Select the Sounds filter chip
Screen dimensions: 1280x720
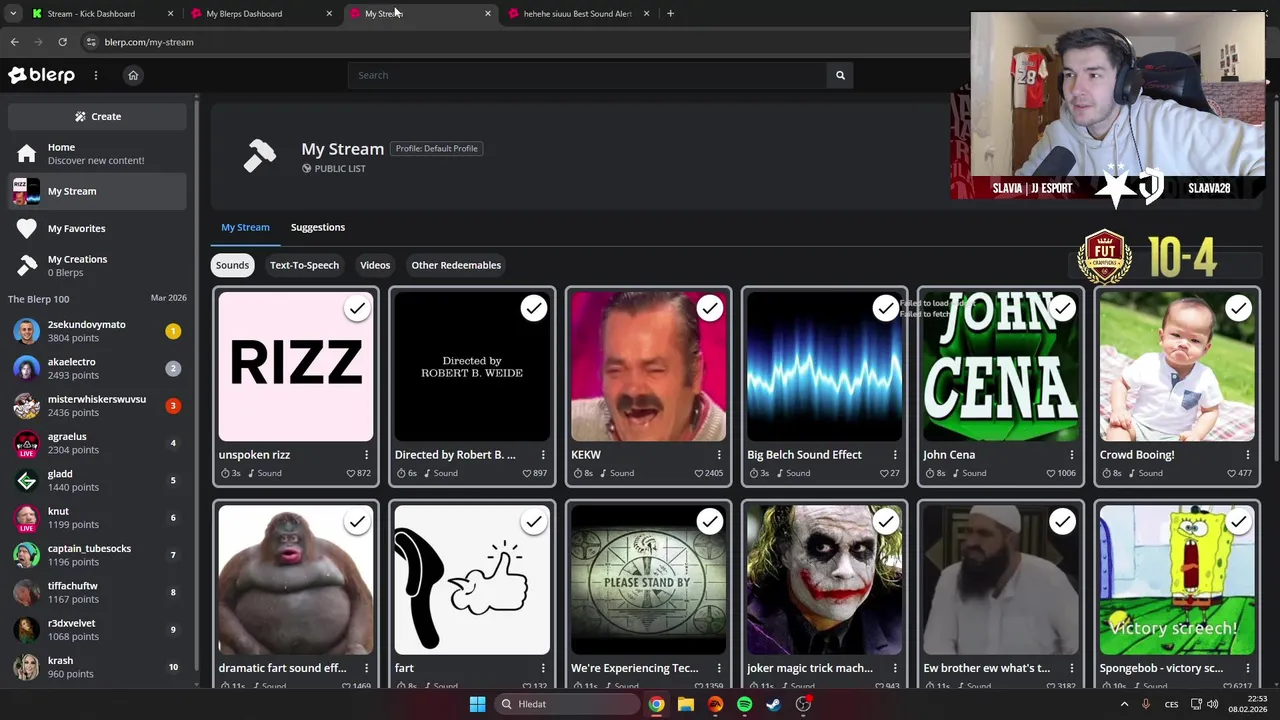click(x=232, y=265)
